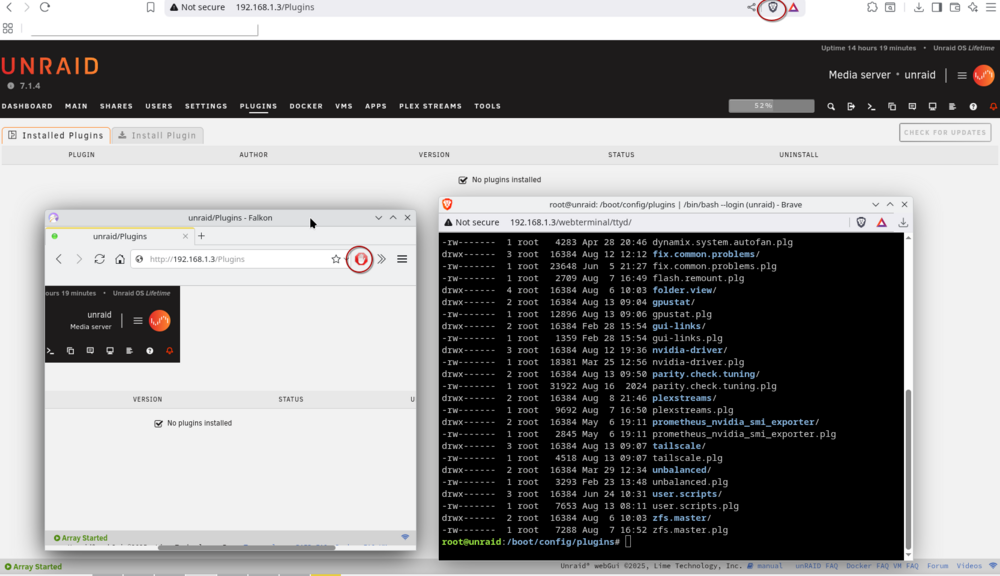This screenshot has height=576, width=1000.
Task: Open a new tab in Falkon with plus button
Action: [202, 236]
